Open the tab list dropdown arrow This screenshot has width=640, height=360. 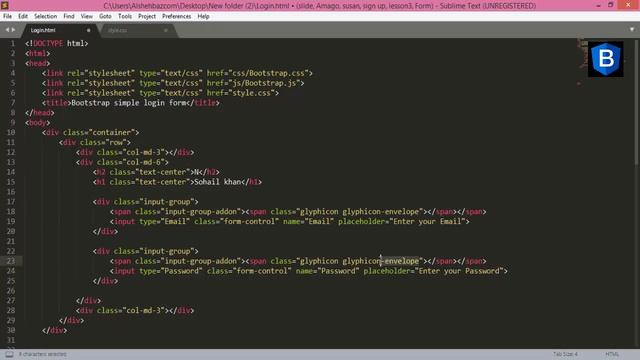(x=632, y=29)
